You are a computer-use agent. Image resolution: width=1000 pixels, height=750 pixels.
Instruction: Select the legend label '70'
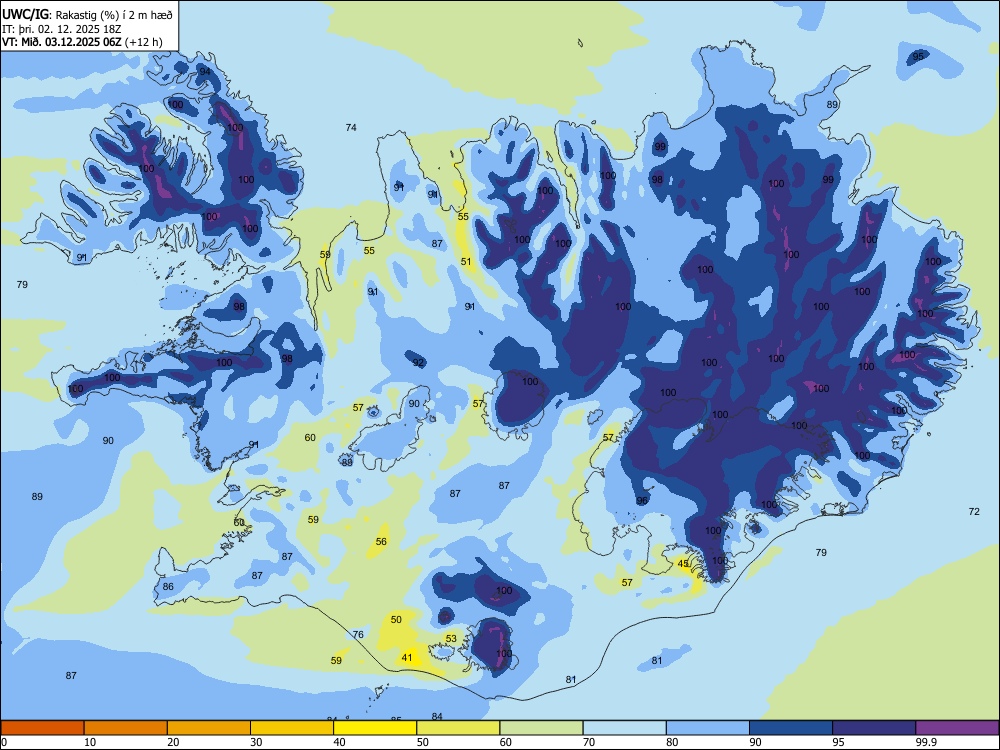pyautogui.click(x=589, y=742)
